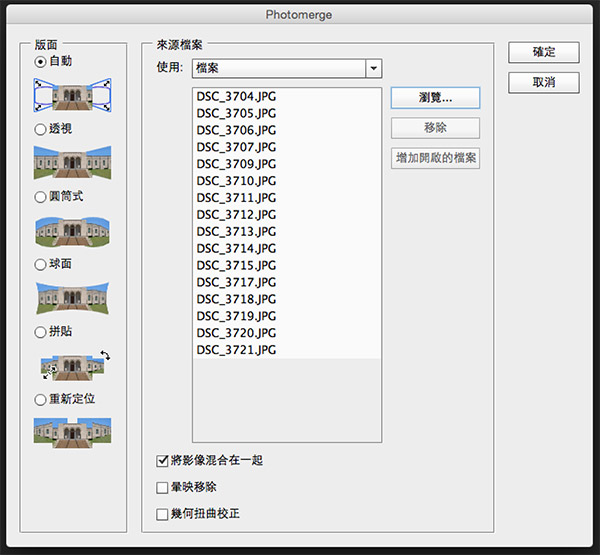Screen dimensions: 600x555
Task: Choose the 圓筒式 layout radio button
Action: 40,197
